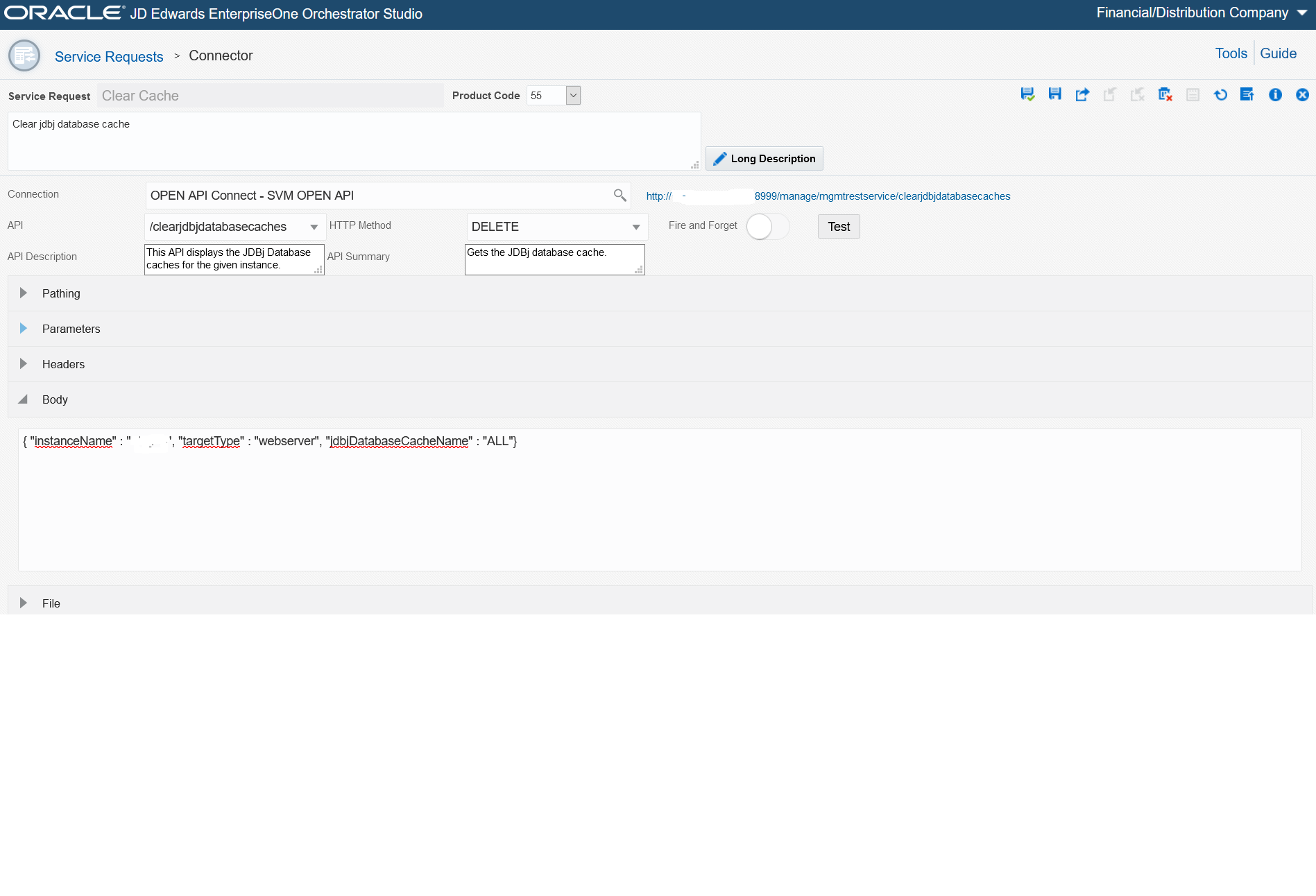The width and height of the screenshot is (1316, 896).
Task: Click the resize grip of description box
Action: pyautogui.click(x=694, y=164)
